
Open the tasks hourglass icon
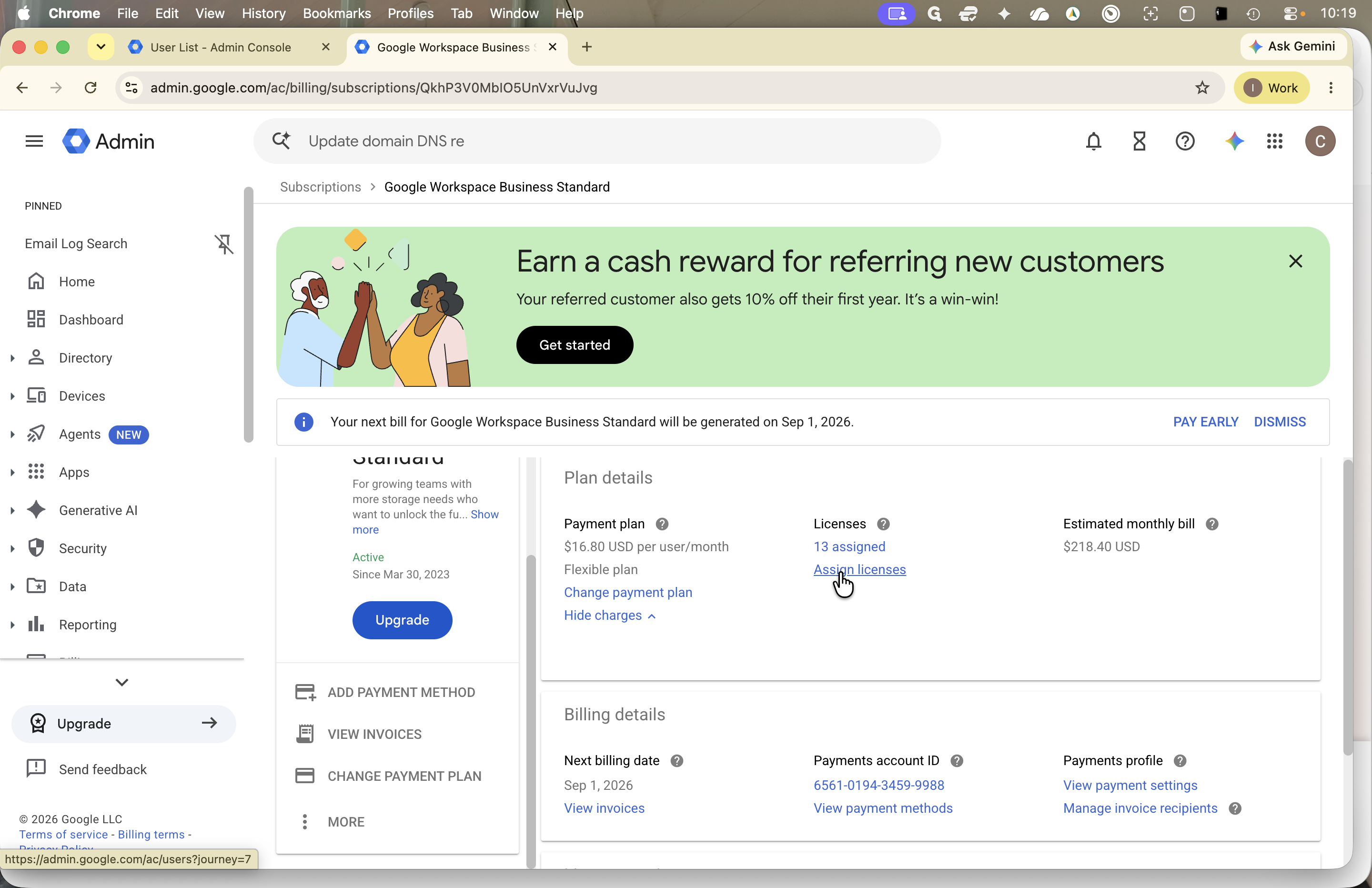click(x=1139, y=141)
